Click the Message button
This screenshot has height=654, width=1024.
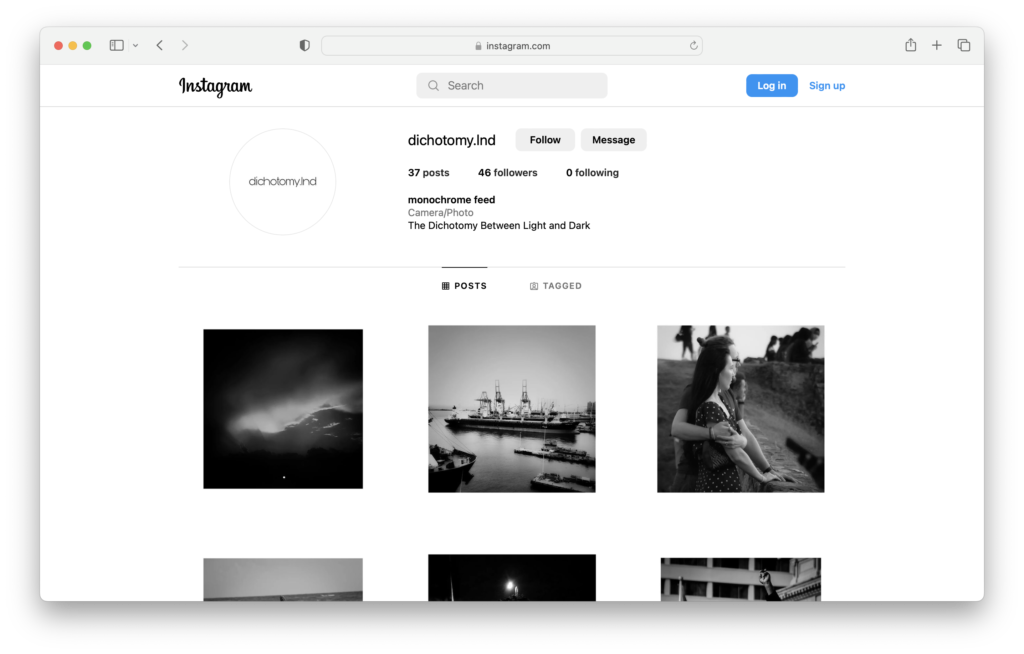point(613,140)
